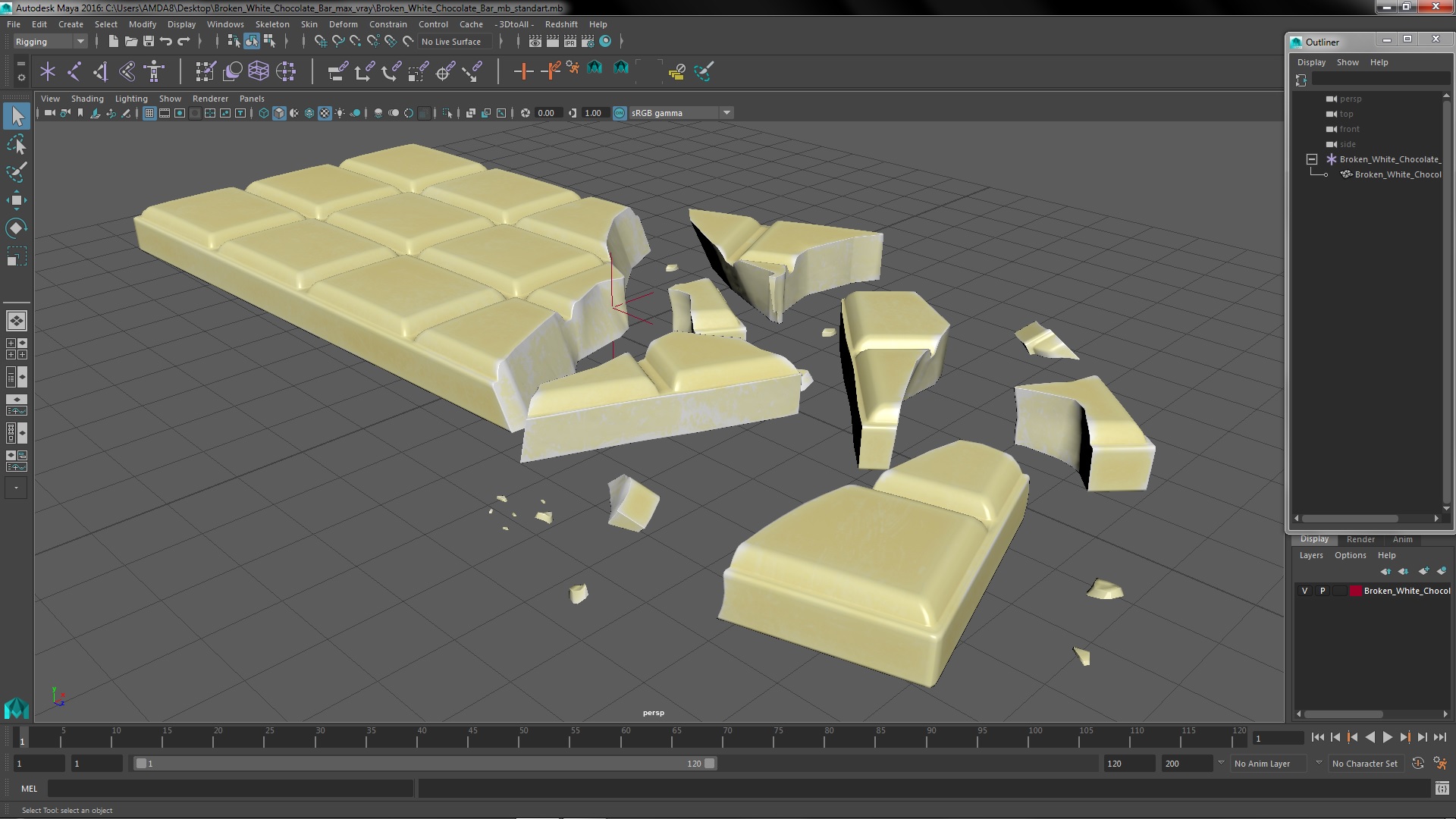This screenshot has width=1456, height=819.
Task: Open animation preferences running-man icon
Action: (1440, 764)
